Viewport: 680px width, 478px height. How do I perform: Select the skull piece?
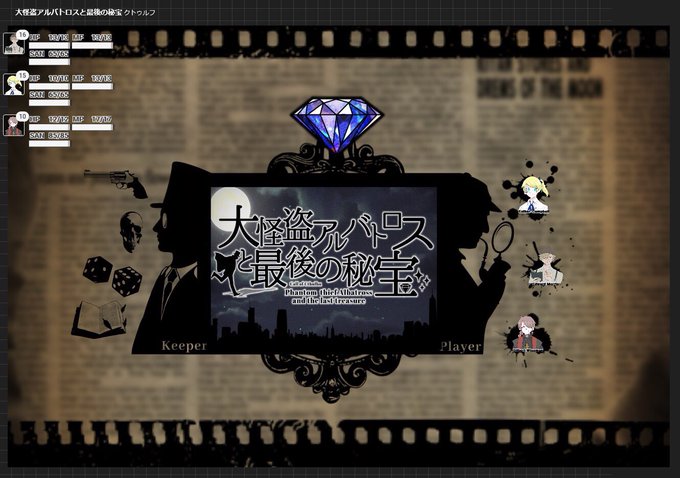coord(131,232)
